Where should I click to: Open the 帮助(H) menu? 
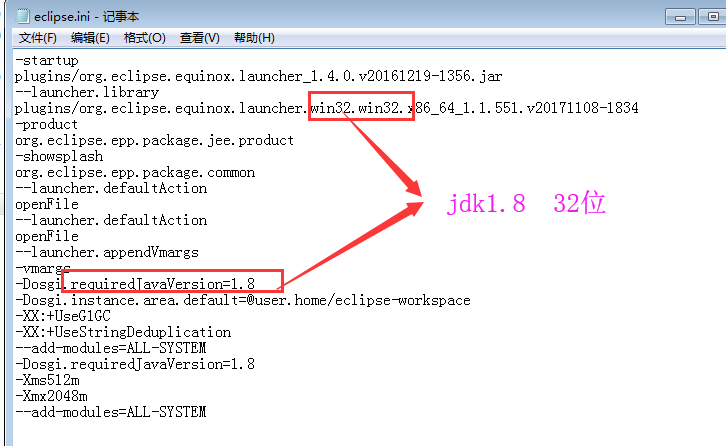pos(254,38)
